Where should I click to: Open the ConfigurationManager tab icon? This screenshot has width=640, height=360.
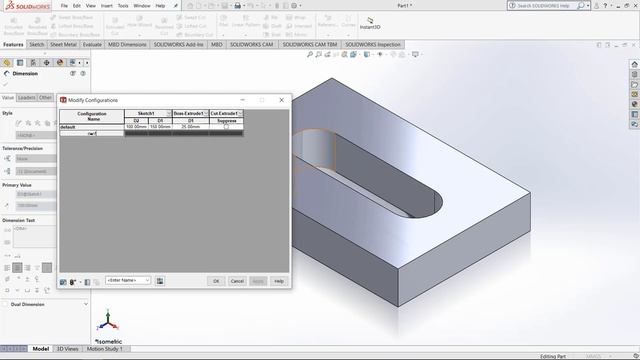[33, 62]
